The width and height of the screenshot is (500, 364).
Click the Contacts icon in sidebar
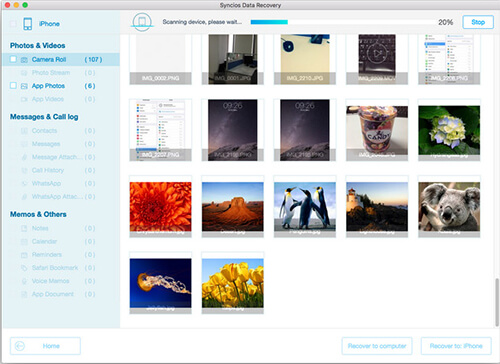[x=24, y=131]
